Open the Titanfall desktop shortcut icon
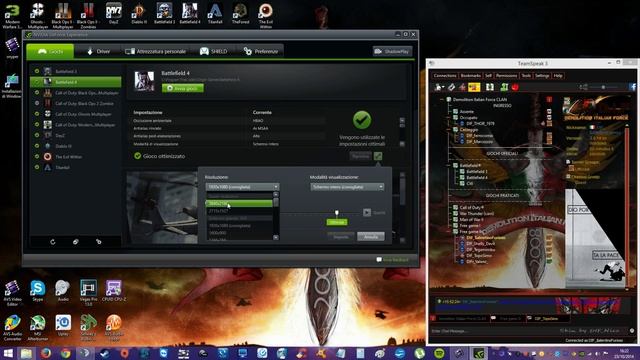Screen dimensions: 640x360 215,13
